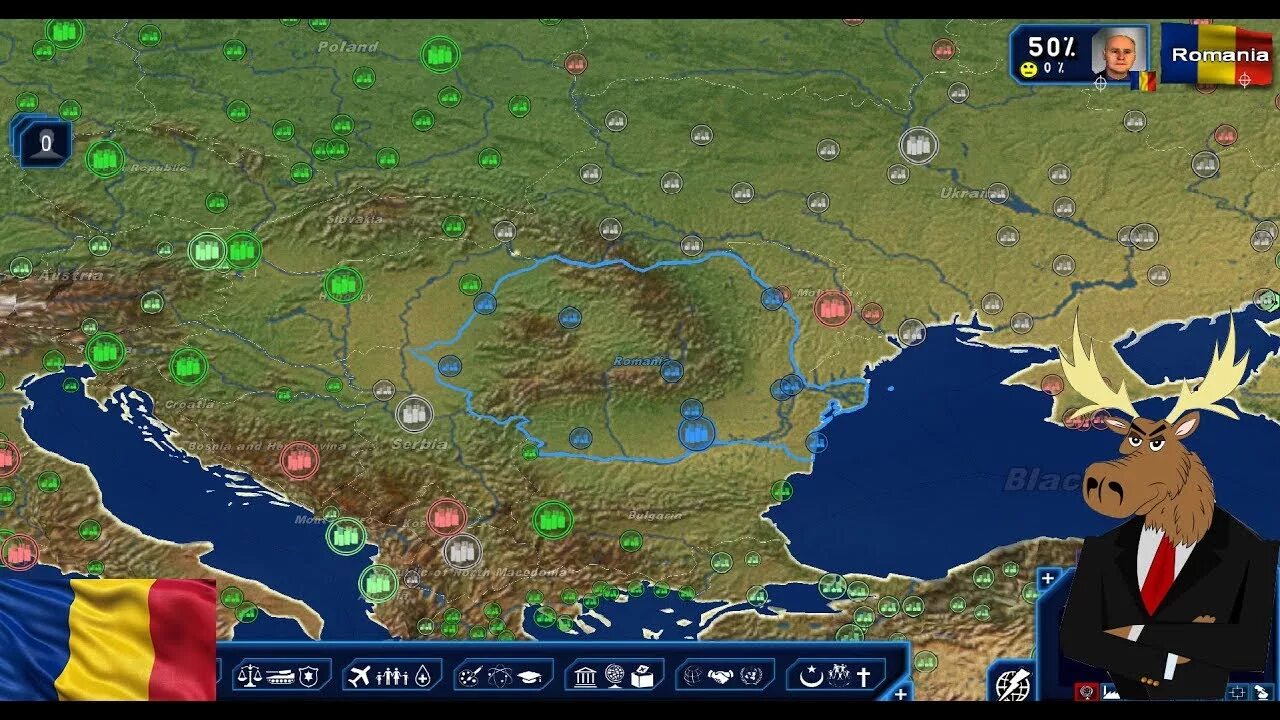
Task: Select the ballot box elections icon
Action: (x=641, y=678)
